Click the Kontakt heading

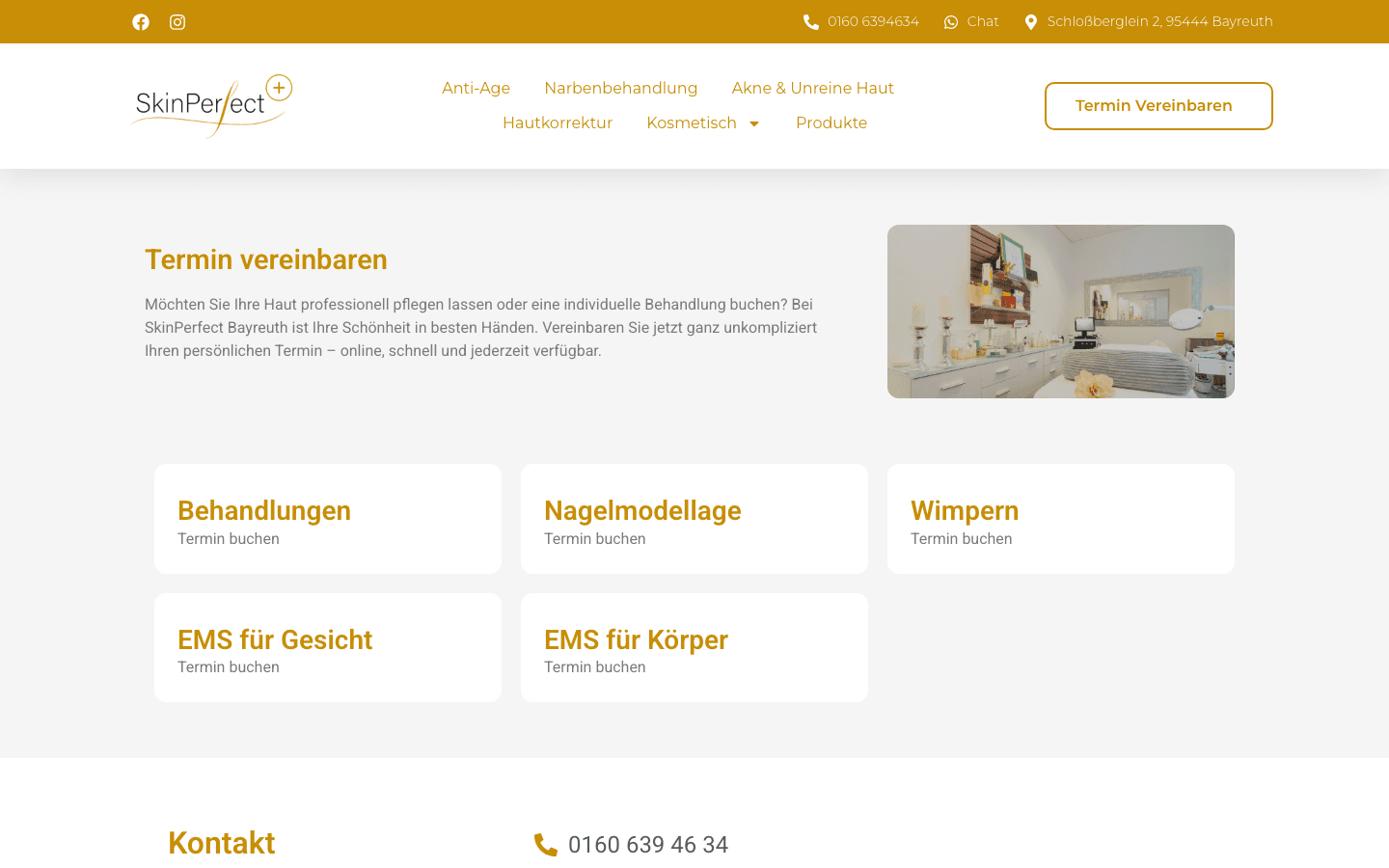[x=222, y=843]
